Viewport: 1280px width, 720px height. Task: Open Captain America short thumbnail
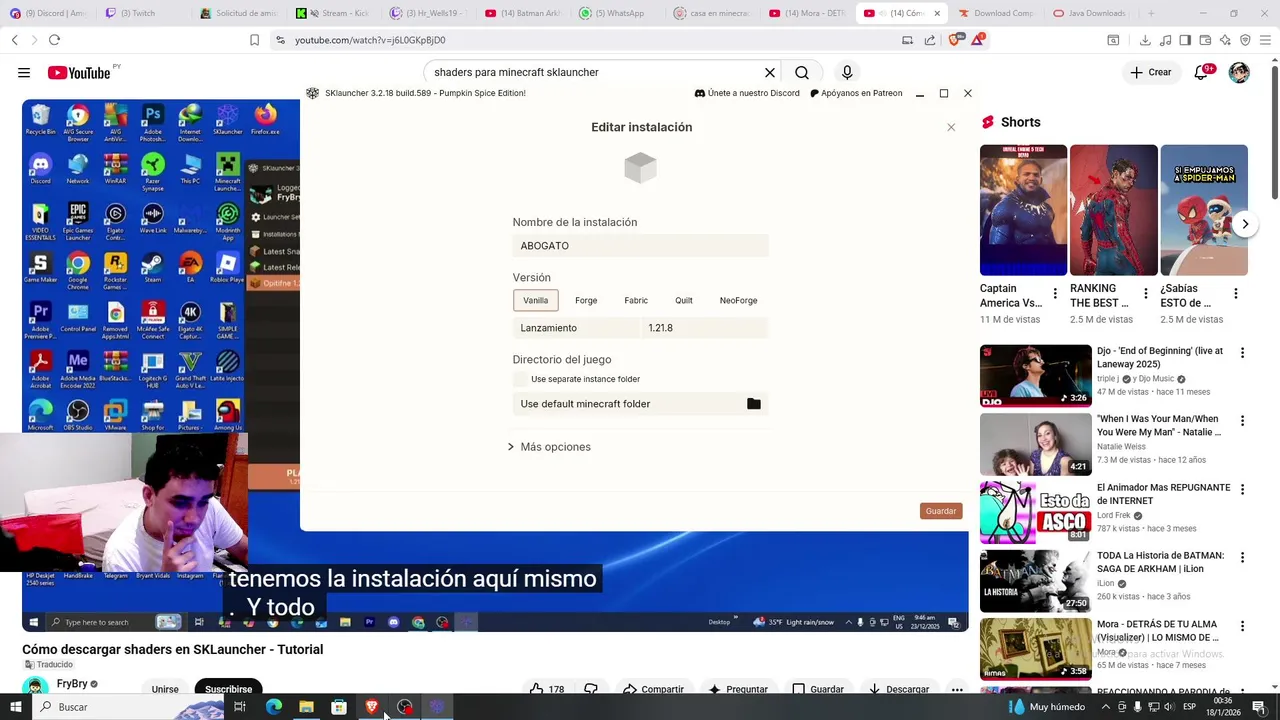pyautogui.click(x=1023, y=210)
